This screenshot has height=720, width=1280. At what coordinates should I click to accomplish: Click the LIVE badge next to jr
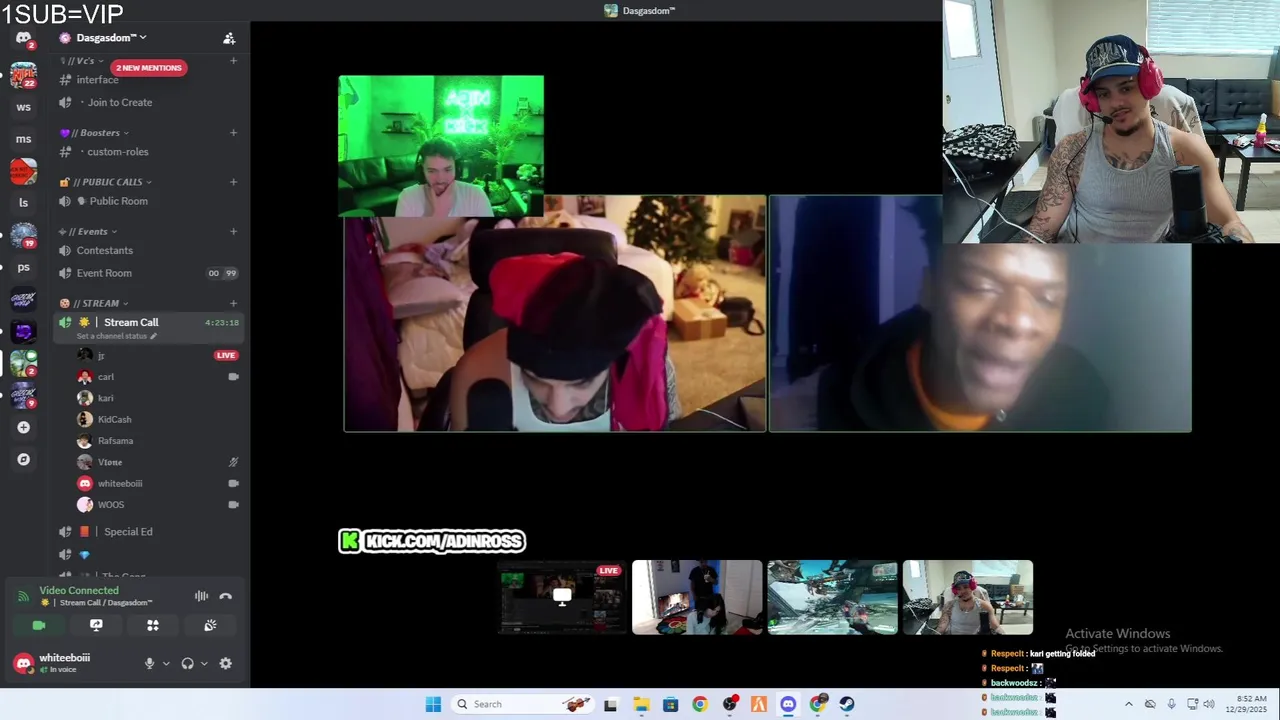coord(226,355)
